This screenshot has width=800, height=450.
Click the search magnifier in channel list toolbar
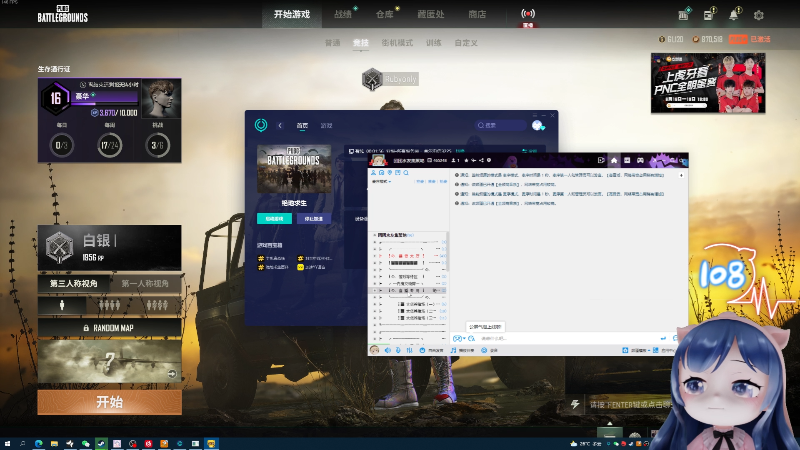point(406,173)
